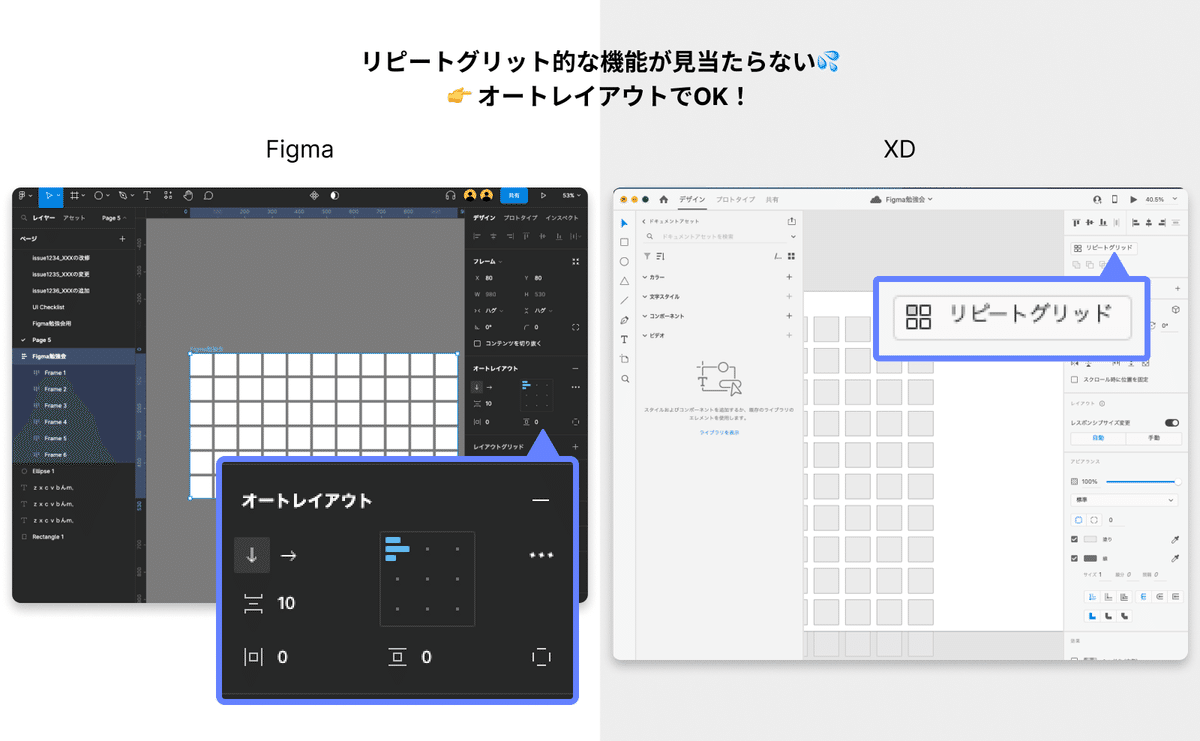Click Figma's present play icon
The height and width of the screenshot is (741, 1200).
(543, 196)
